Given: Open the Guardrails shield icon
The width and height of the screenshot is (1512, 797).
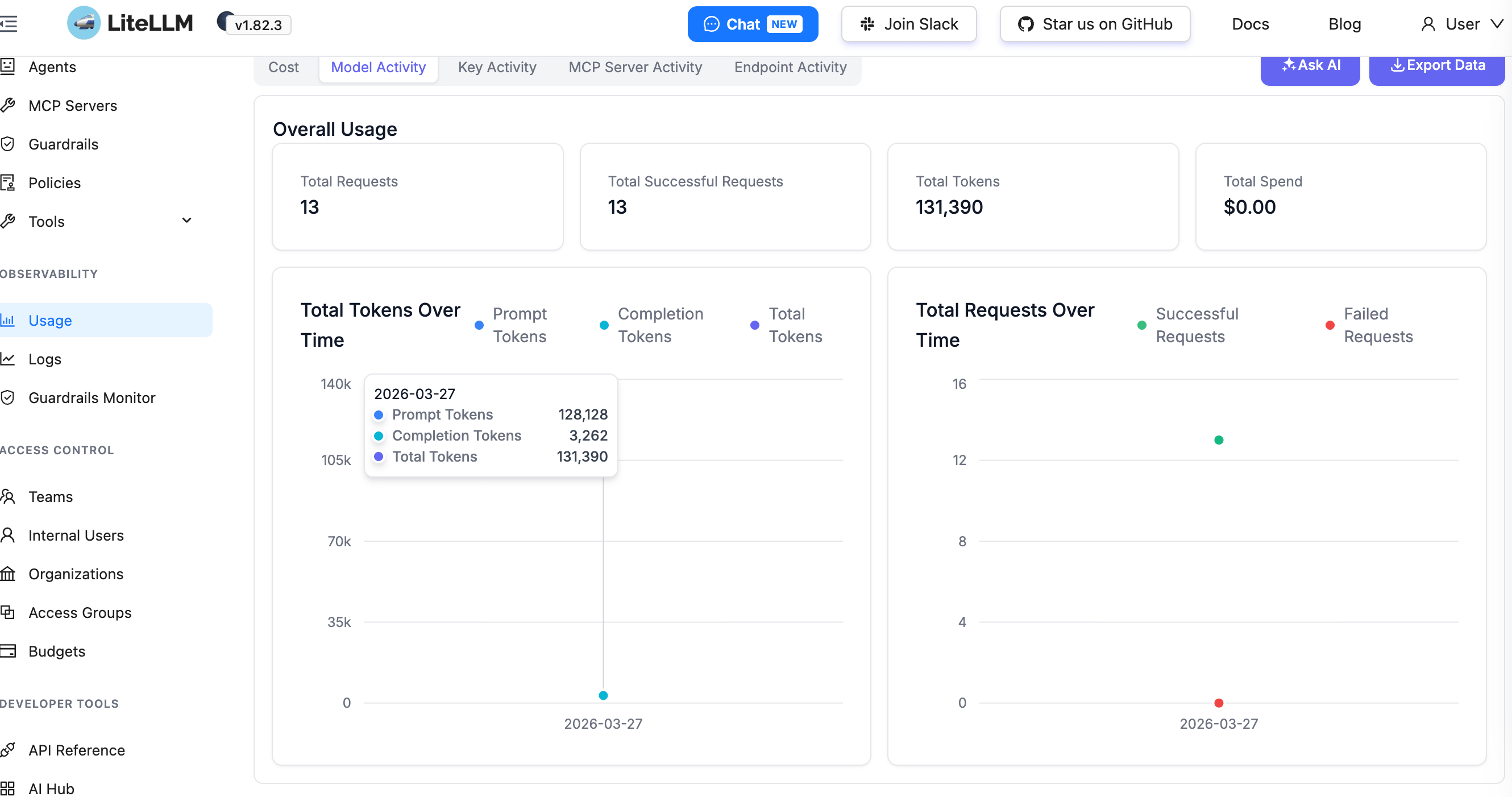Looking at the screenshot, I should [x=7, y=144].
